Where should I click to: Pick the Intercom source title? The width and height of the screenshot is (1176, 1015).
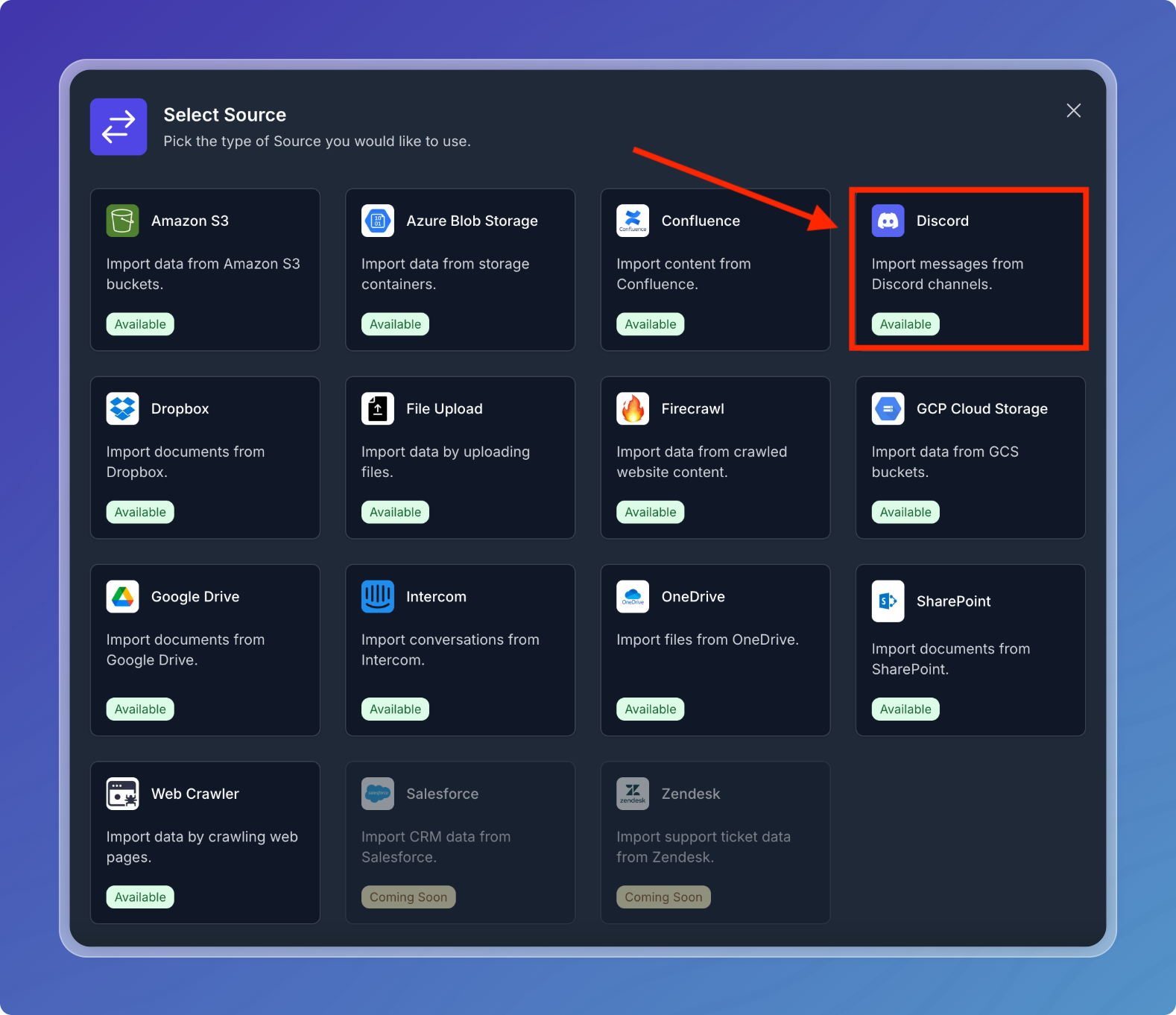tap(436, 596)
